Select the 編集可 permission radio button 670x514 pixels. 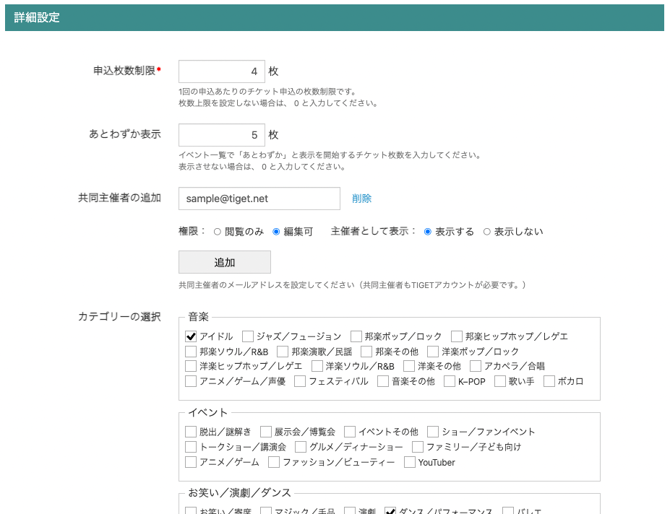pyautogui.click(x=276, y=231)
